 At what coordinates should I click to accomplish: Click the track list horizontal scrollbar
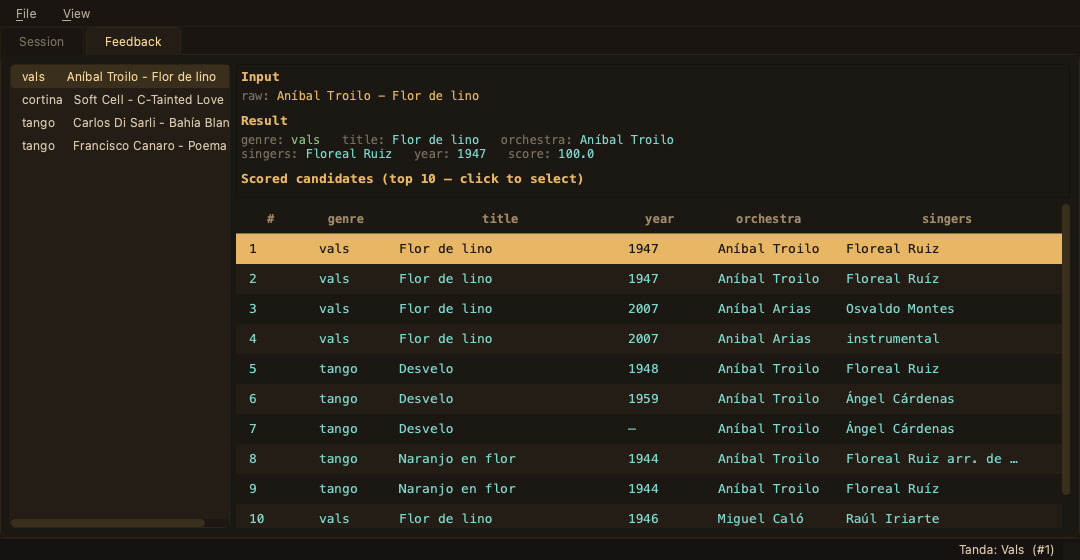[x=108, y=523]
